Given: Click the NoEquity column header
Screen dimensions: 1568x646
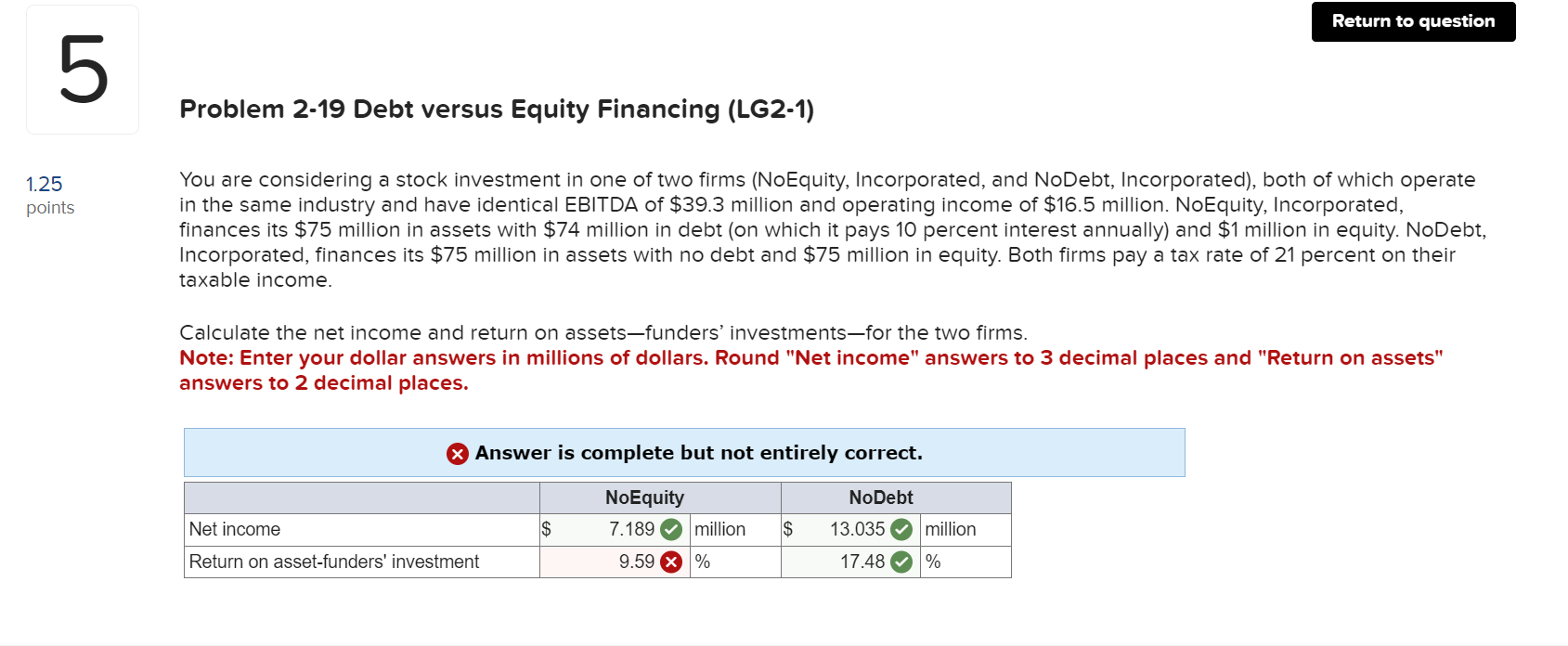Looking at the screenshot, I should pyautogui.click(x=644, y=497).
